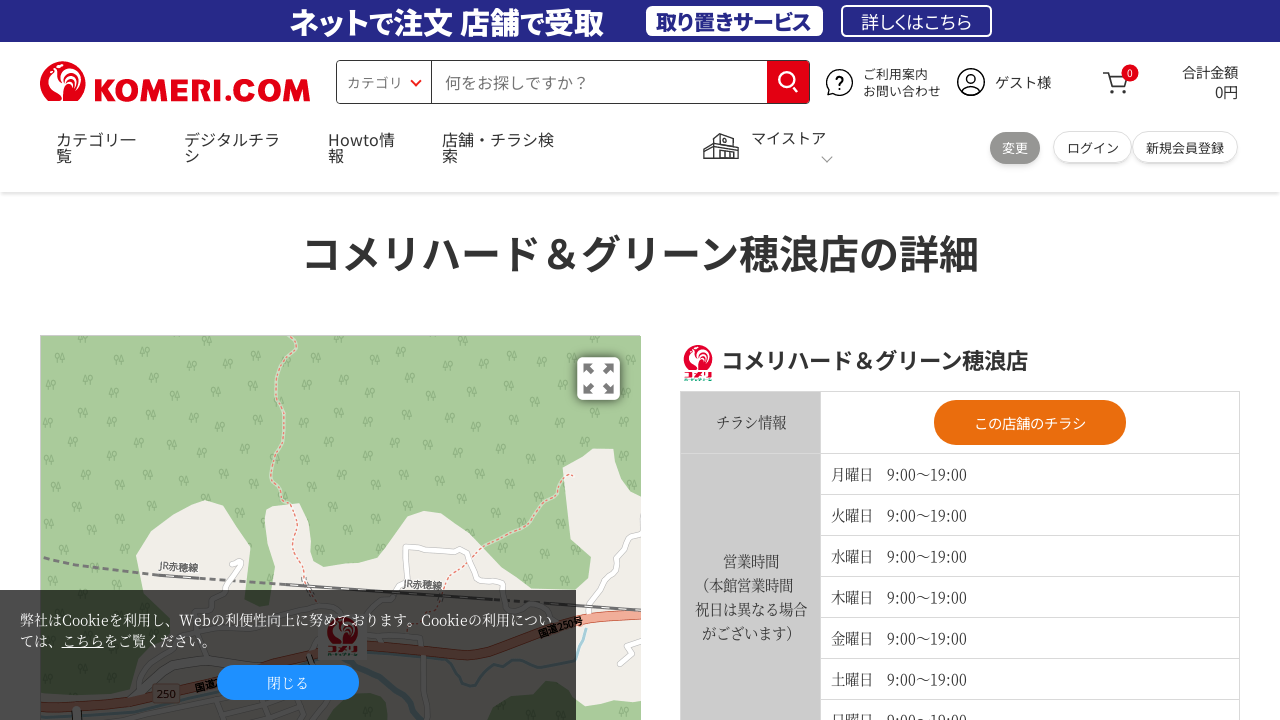This screenshot has height=720, width=1280.
Task: Click the guest user profile icon
Action: tap(971, 82)
